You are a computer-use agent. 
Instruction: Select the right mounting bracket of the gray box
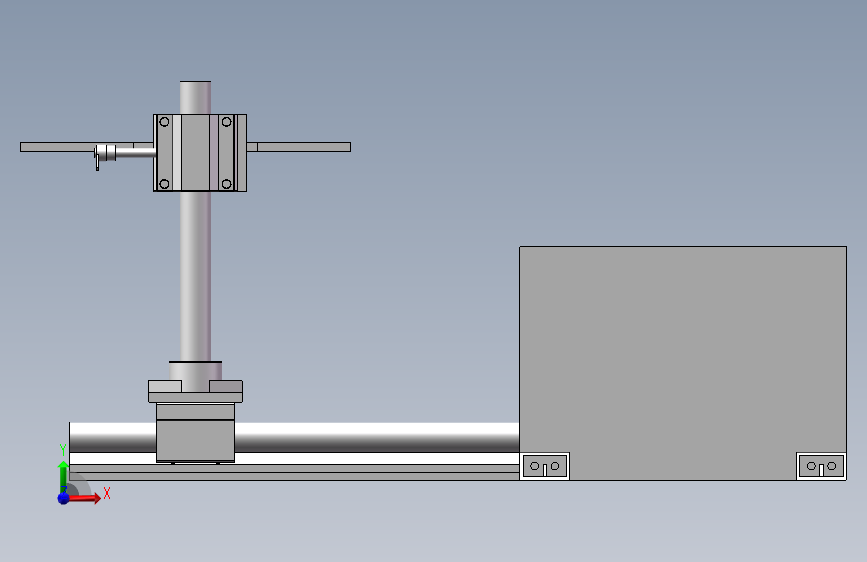pyautogui.click(x=821, y=466)
